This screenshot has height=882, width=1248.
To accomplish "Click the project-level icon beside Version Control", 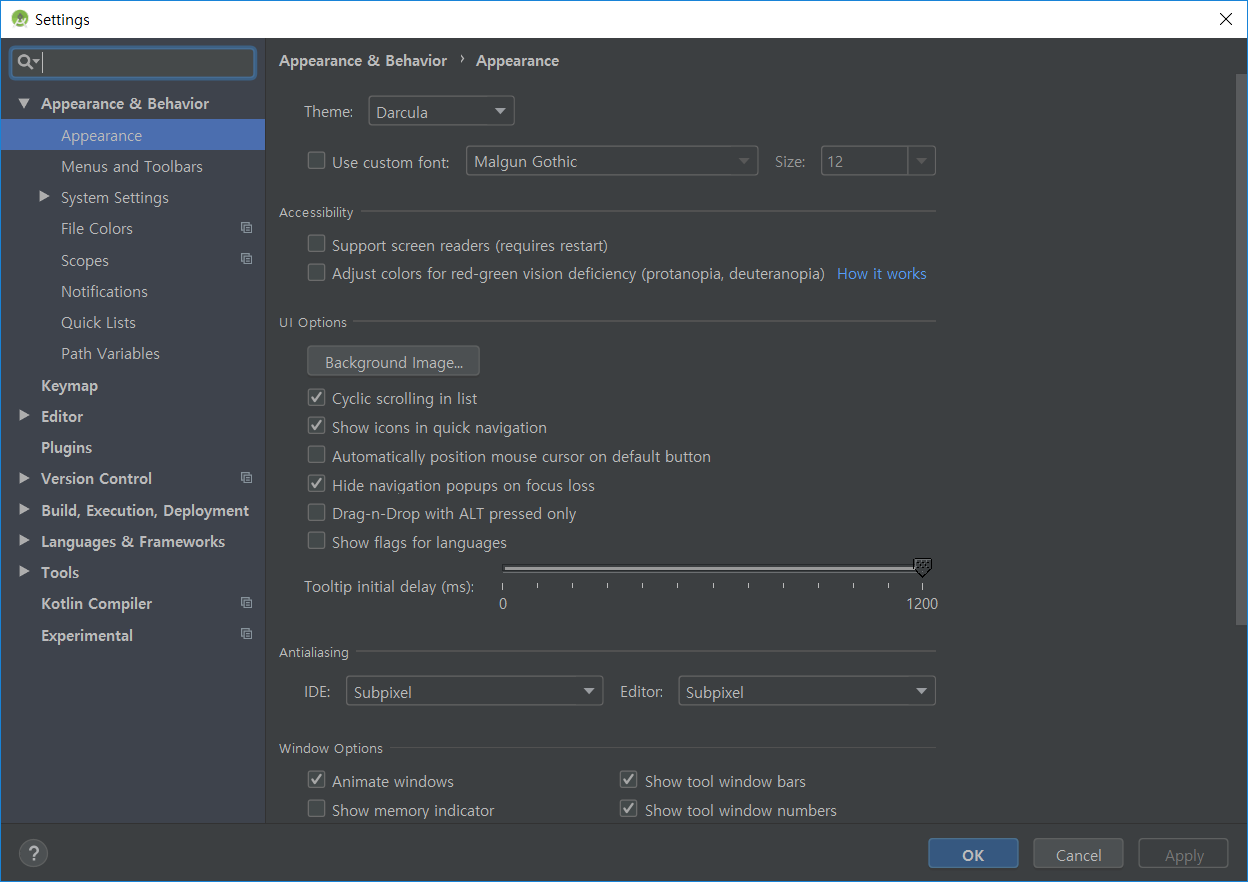I will [x=246, y=478].
